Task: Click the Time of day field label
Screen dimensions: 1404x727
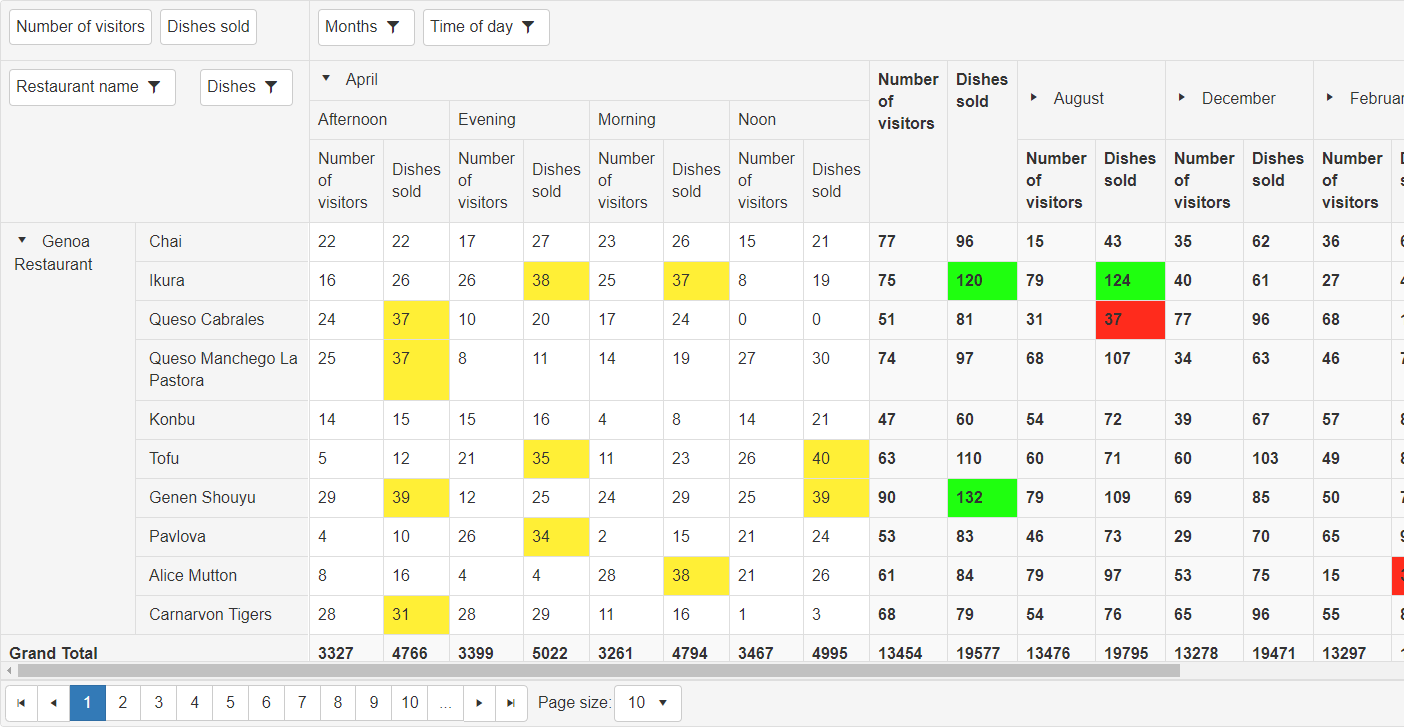Action: click(471, 27)
